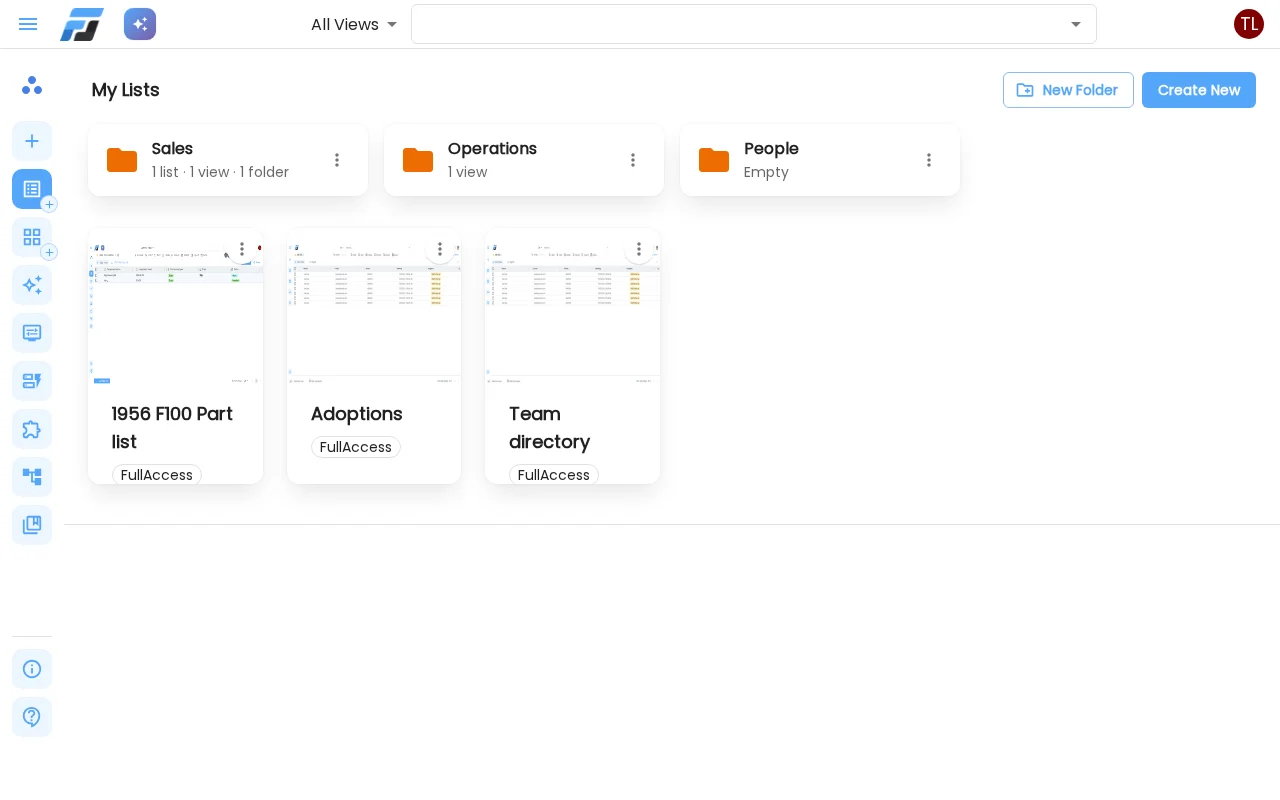Click the three-dots workspace icon in sidebar

click(32, 85)
